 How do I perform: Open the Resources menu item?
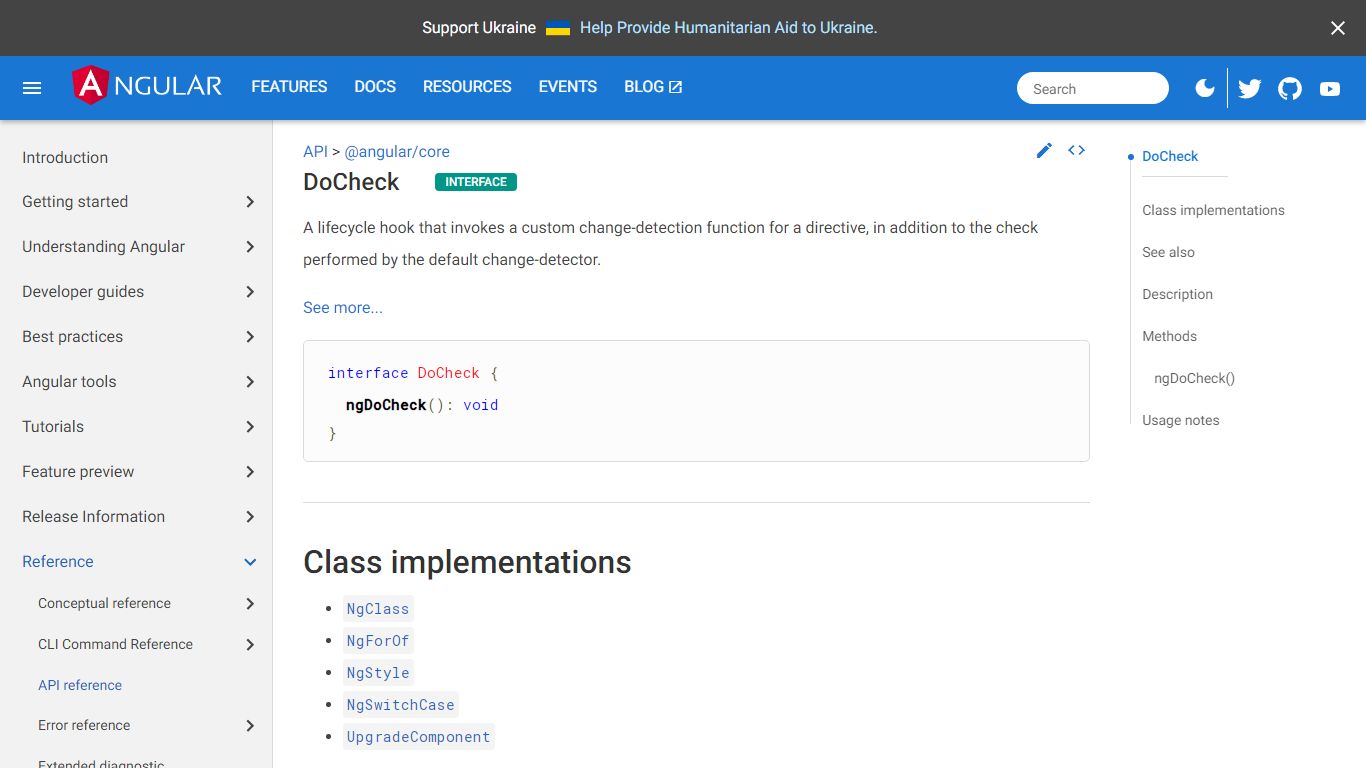pos(467,87)
